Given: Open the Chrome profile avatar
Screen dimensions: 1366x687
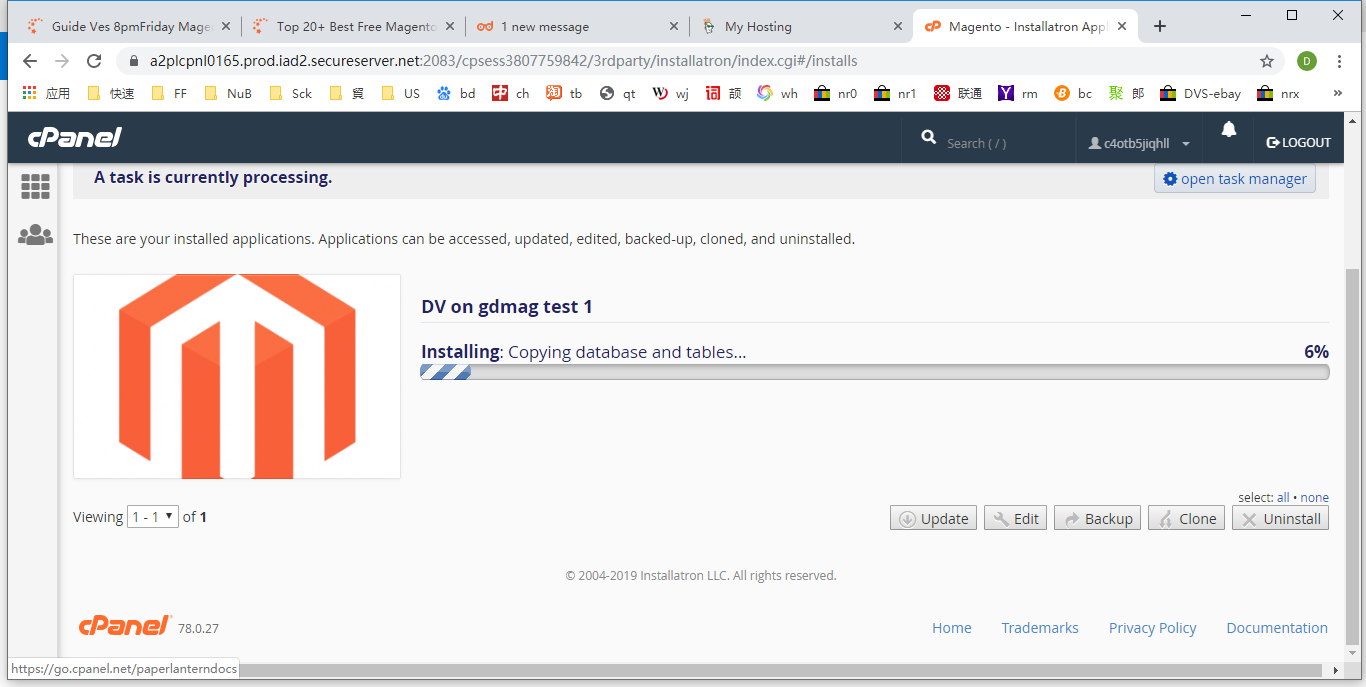Looking at the screenshot, I should click(1307, 61).
